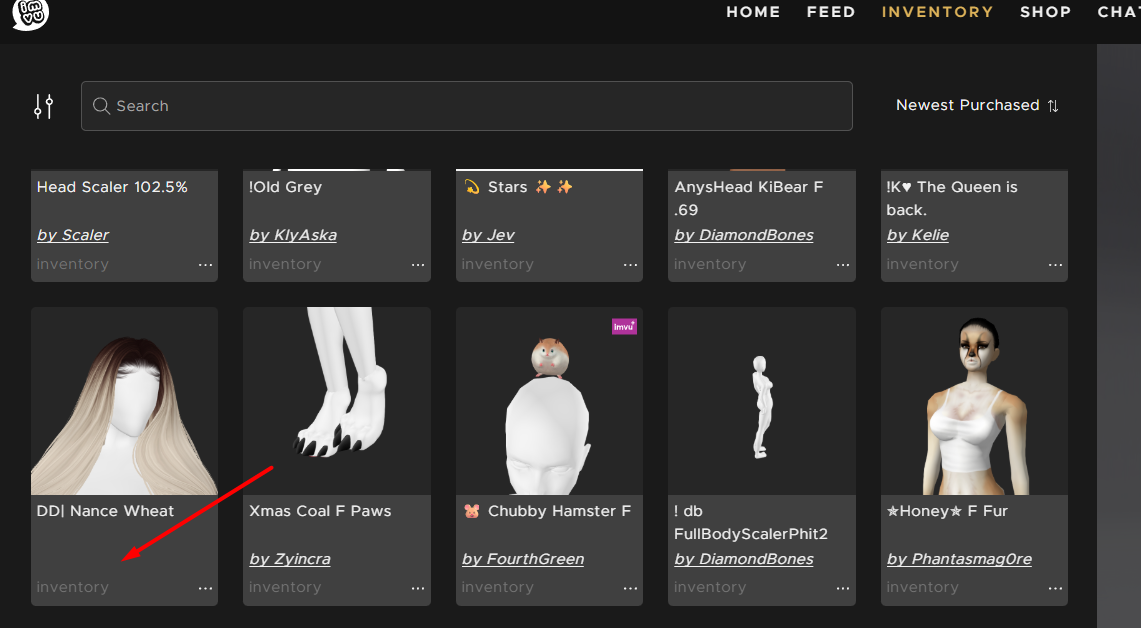Viewport: 1141px width, 628px height.
Task: Click the DD| Nance Wheat title
Action: [106, 511]
